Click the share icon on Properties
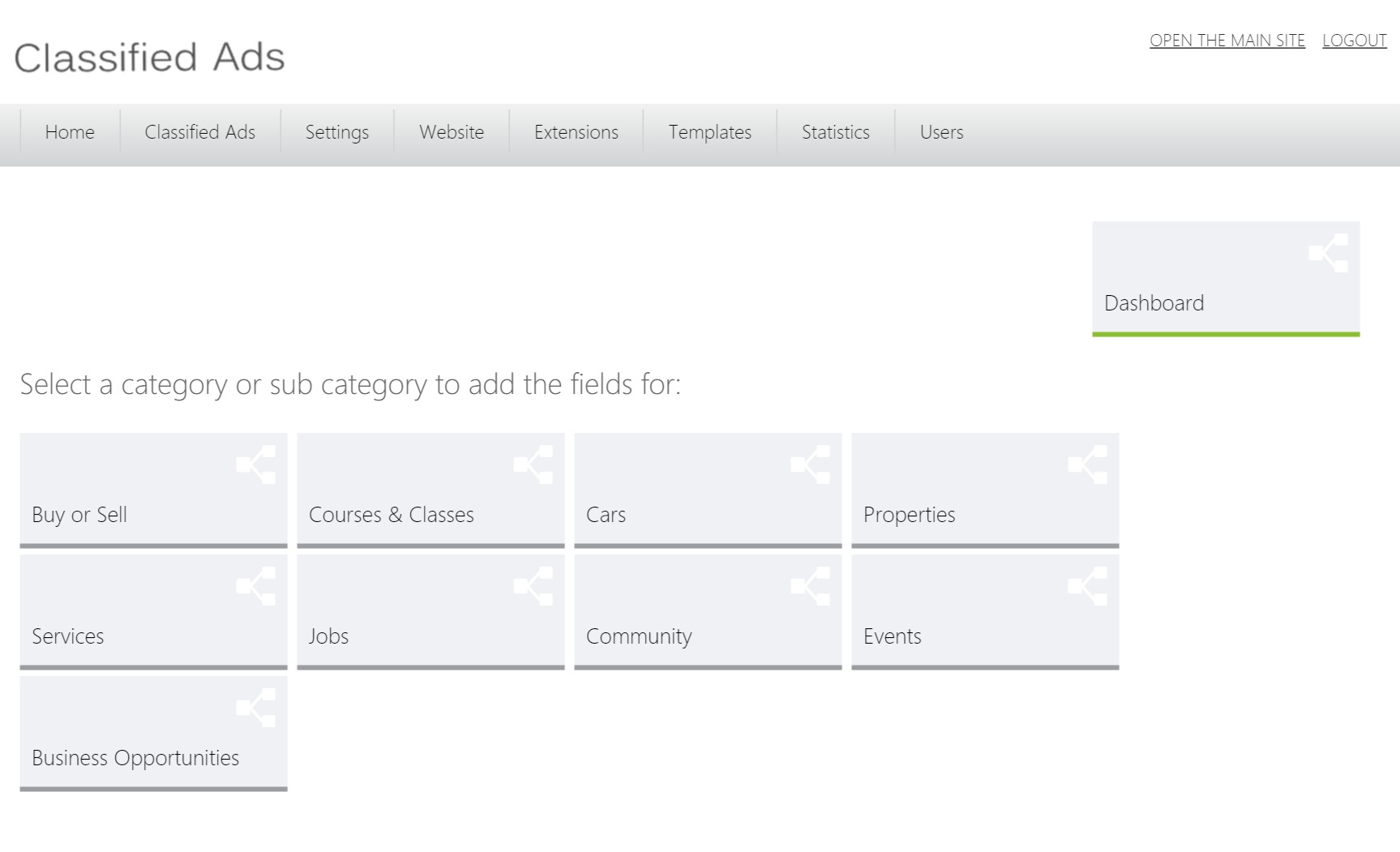Viewport: 1400px width, 852px height. pos(1088,465)
